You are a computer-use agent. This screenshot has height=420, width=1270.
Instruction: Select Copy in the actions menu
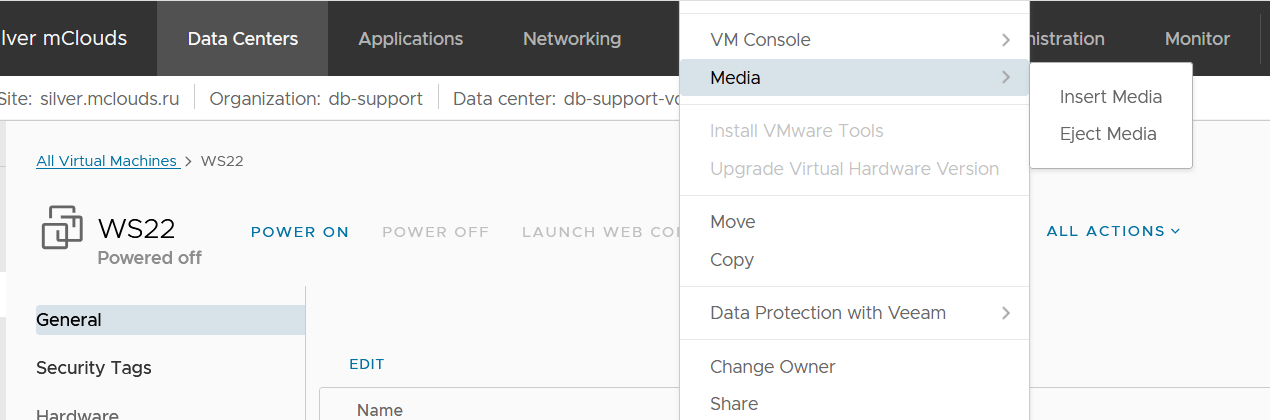point(731,260)
